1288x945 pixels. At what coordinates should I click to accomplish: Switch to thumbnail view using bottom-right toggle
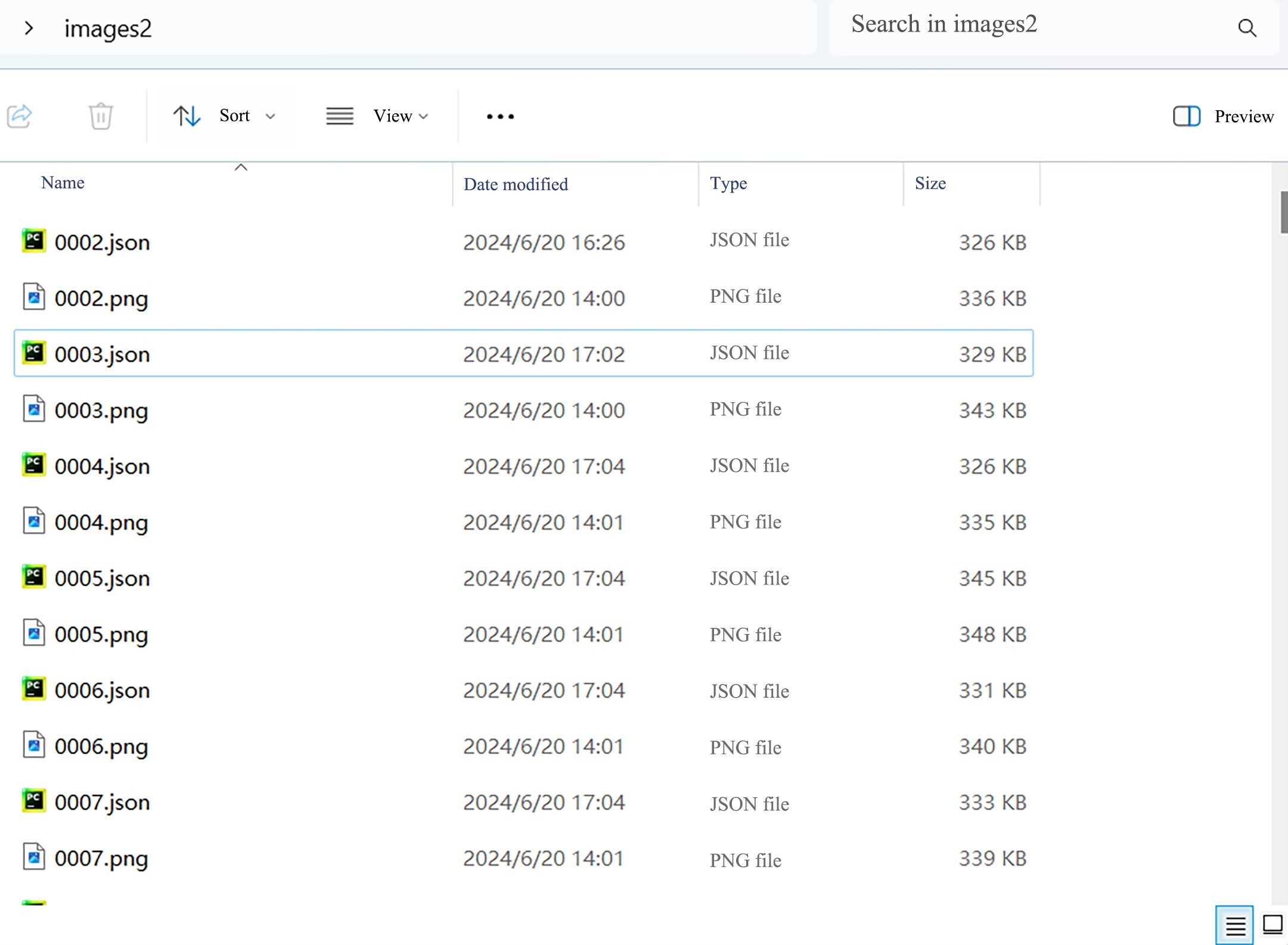[1273, 925]
